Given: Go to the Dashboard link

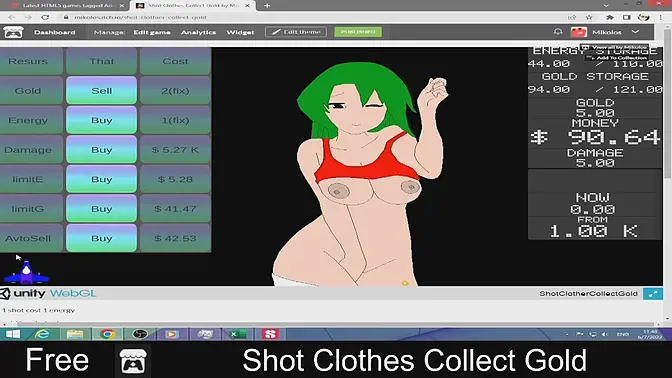Looking at the screenshot, I should pyautogui.click(x=54, y=32).
